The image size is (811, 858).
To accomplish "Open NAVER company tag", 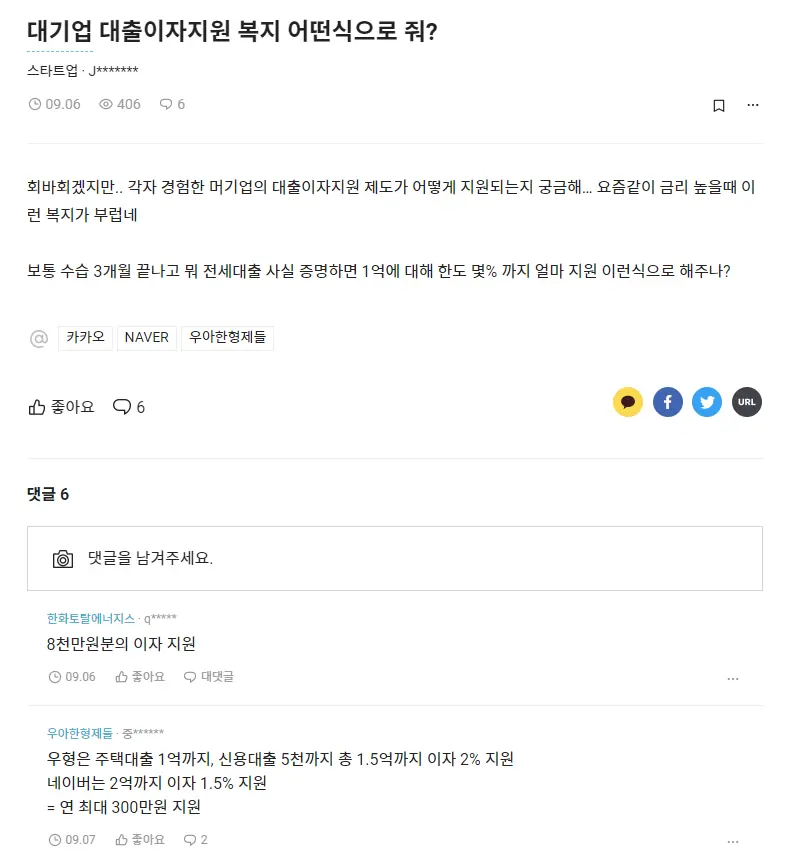I will click(147, 338).
